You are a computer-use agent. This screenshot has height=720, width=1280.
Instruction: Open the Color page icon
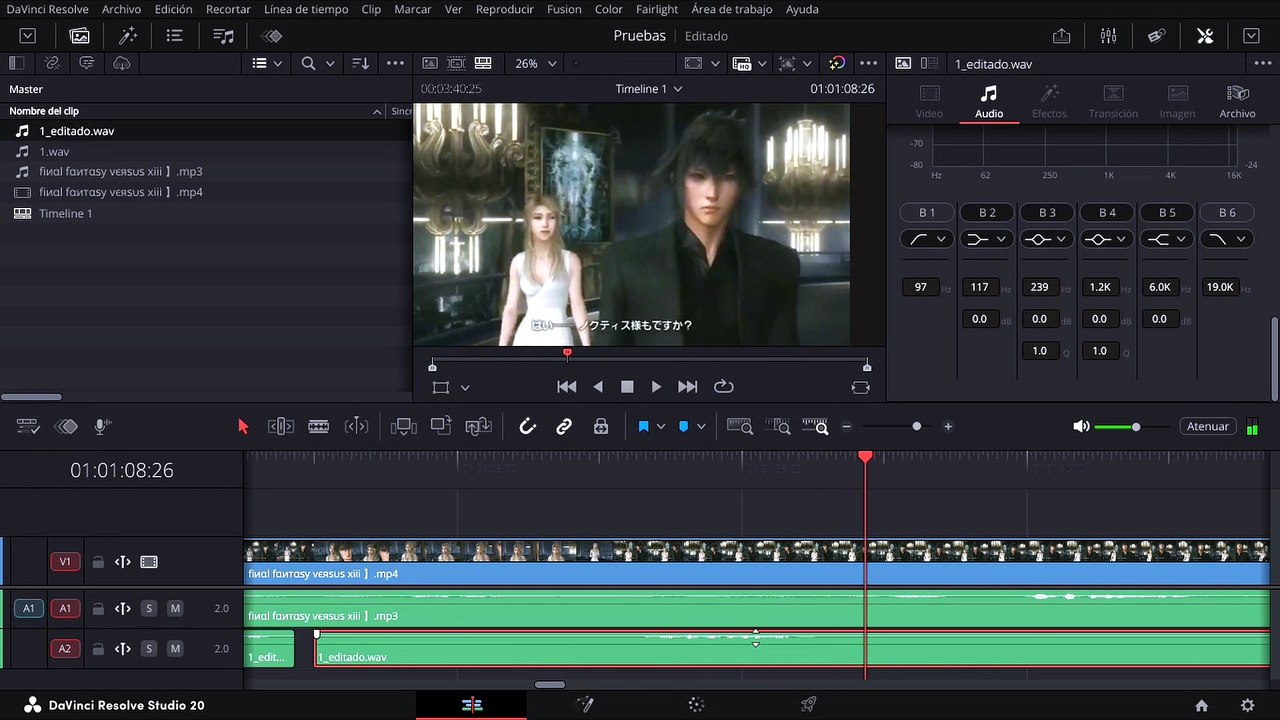[x=697, y=705]
